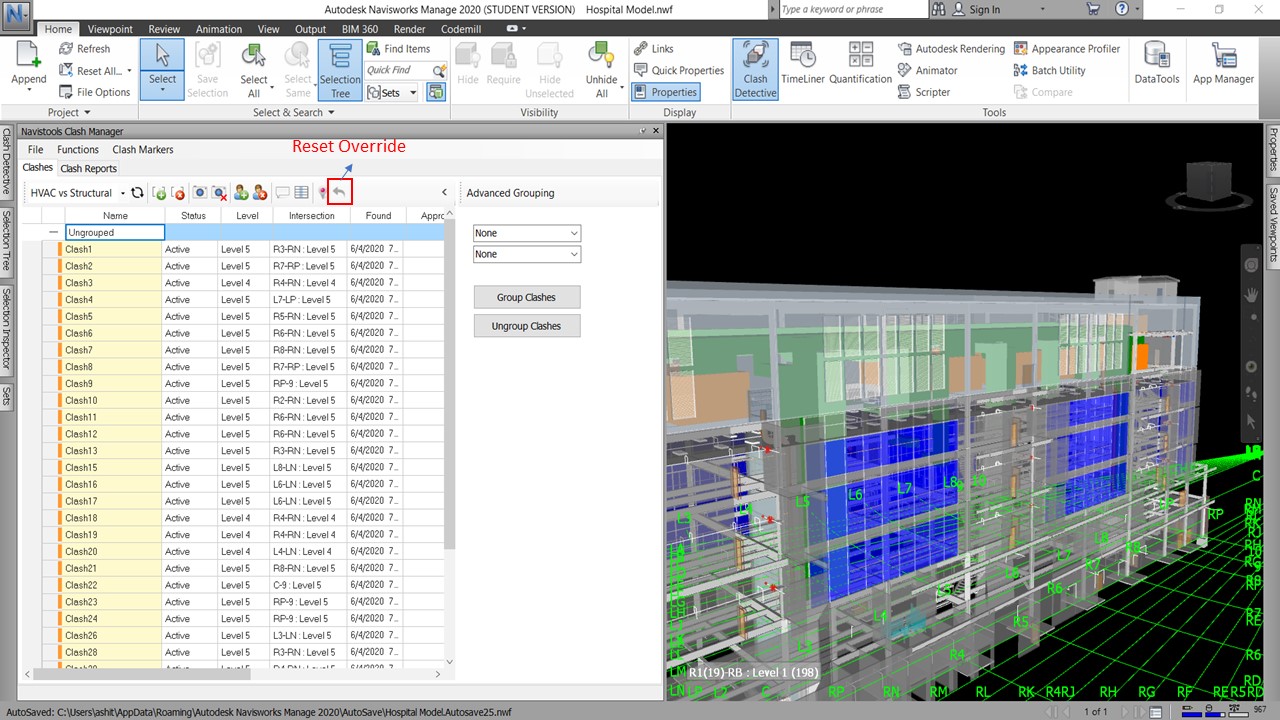Click the Navisworks application menu button
The image size is (1280, 720).
tap(17, 14)
